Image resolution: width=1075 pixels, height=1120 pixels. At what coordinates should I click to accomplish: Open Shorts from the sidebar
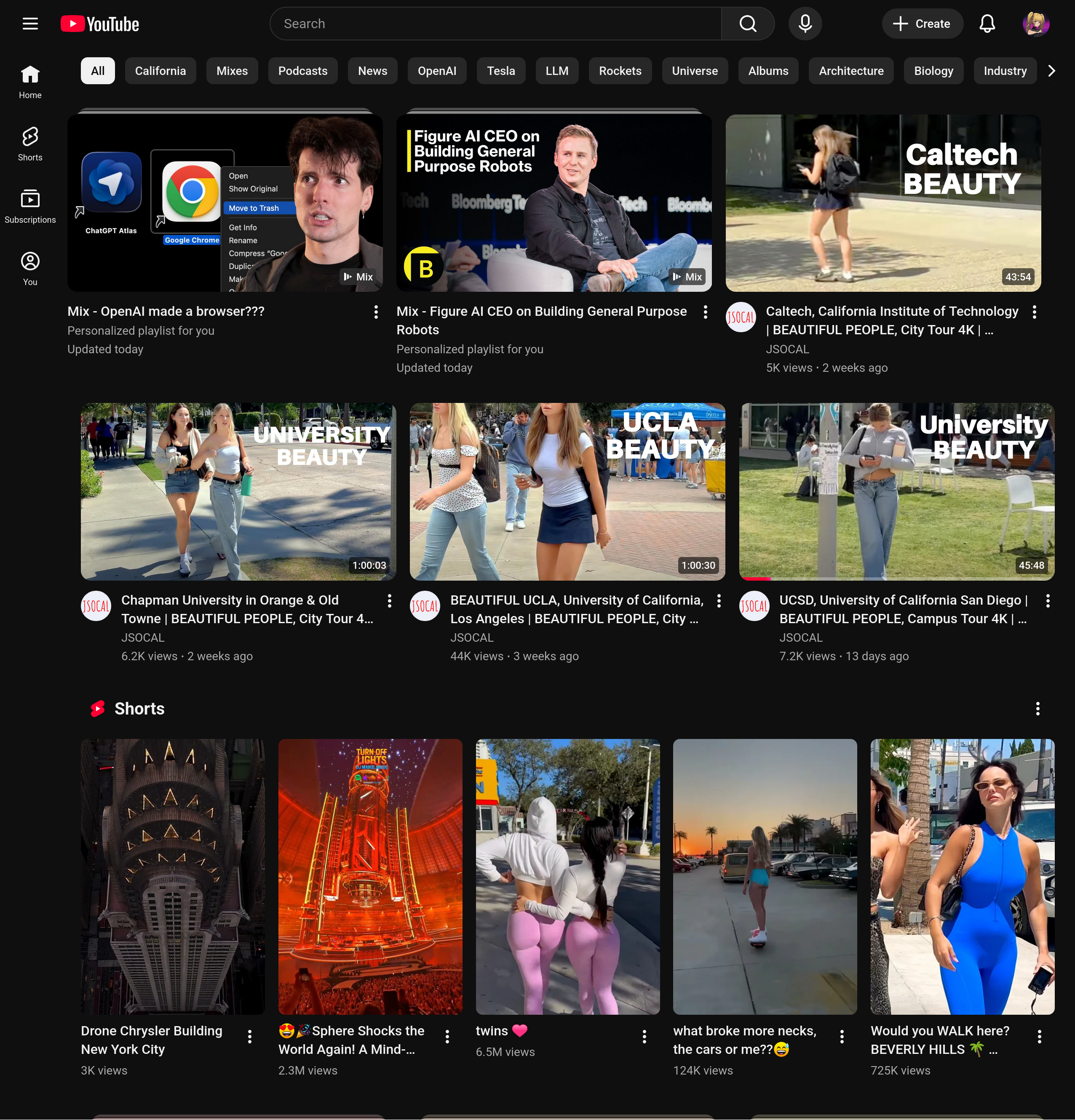[x=30, y=144]
